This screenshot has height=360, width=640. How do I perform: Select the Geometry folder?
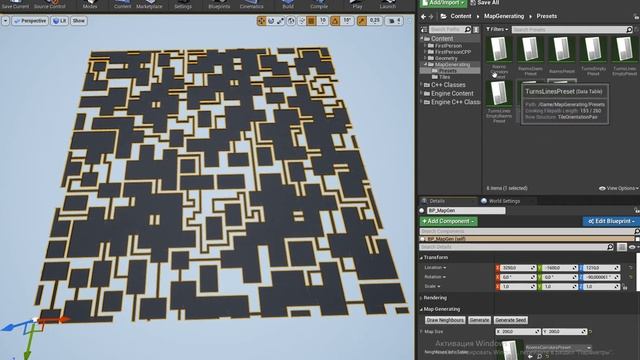(x=446, y=58)
